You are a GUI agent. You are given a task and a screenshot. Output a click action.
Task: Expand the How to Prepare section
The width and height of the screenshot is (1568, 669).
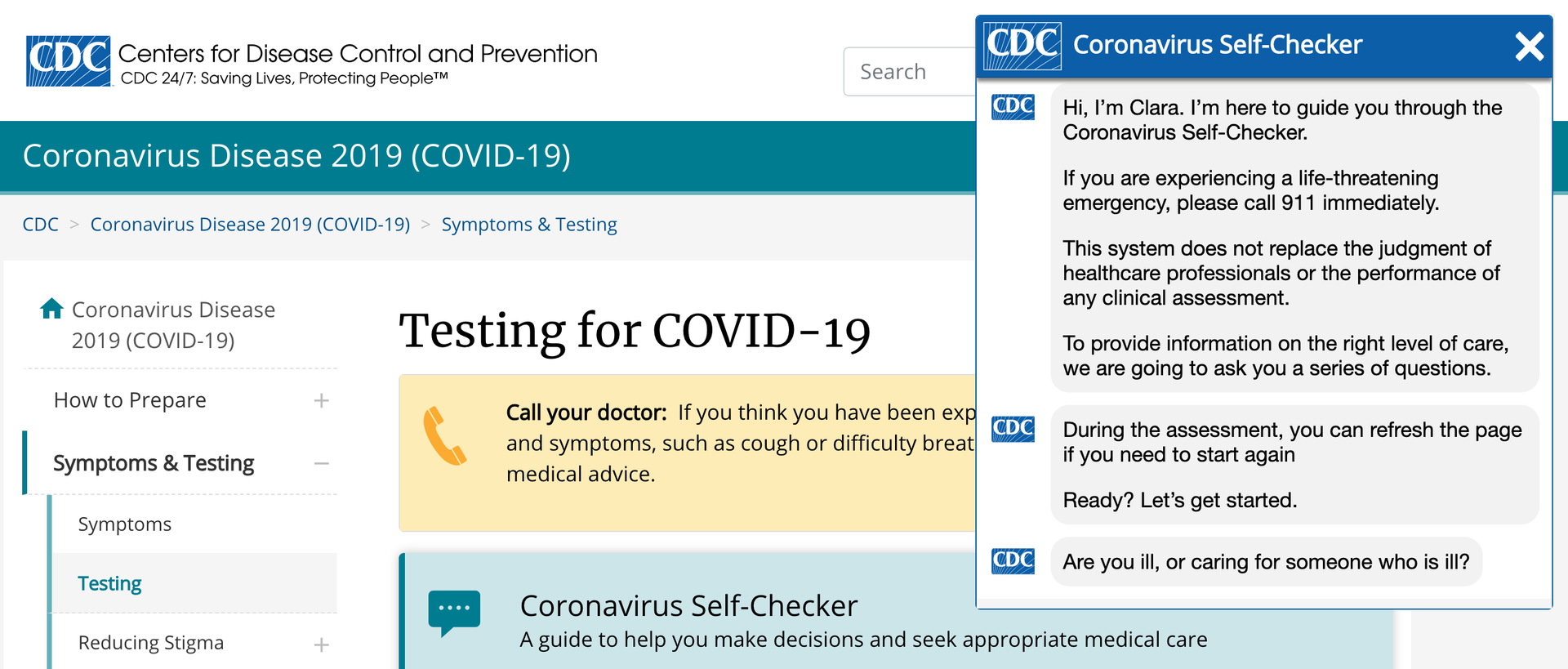point(322,401)
